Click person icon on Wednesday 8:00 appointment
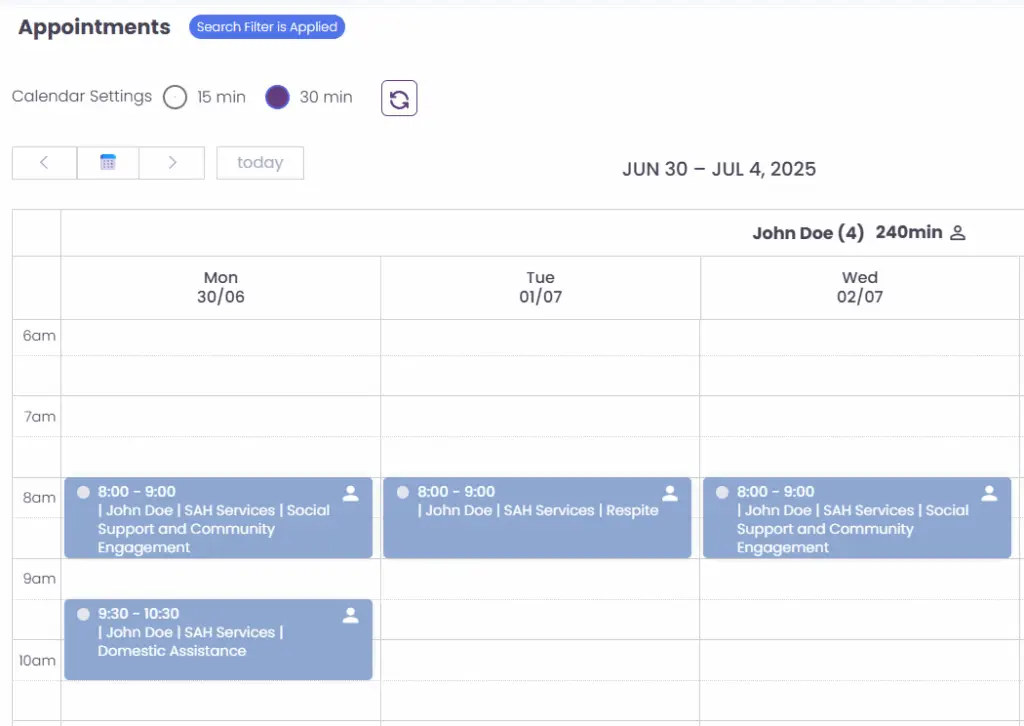The width and height of the screenshot is (1024, 726). pos(989,493)
